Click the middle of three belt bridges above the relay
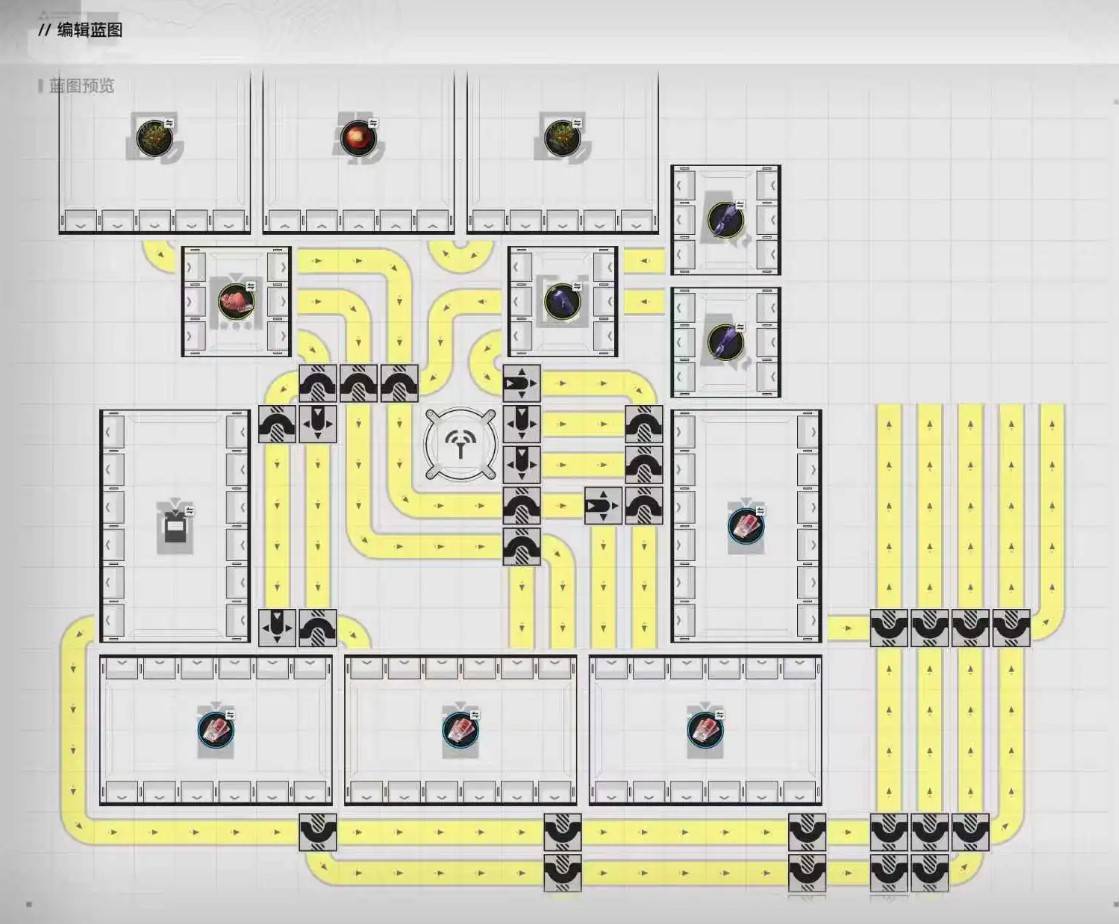This screenshot has height=924, width=1119. (359, 383)
